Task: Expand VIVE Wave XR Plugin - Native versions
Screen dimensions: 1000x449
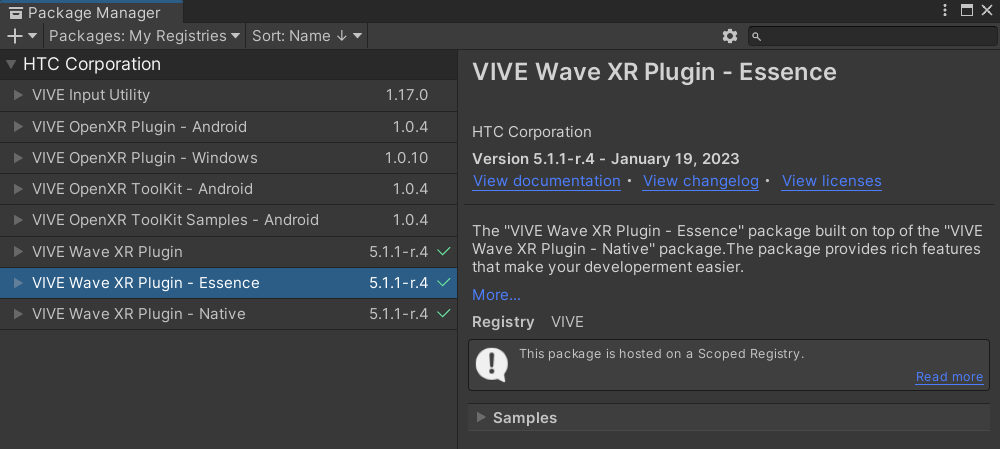Action: tap(18, 314)
